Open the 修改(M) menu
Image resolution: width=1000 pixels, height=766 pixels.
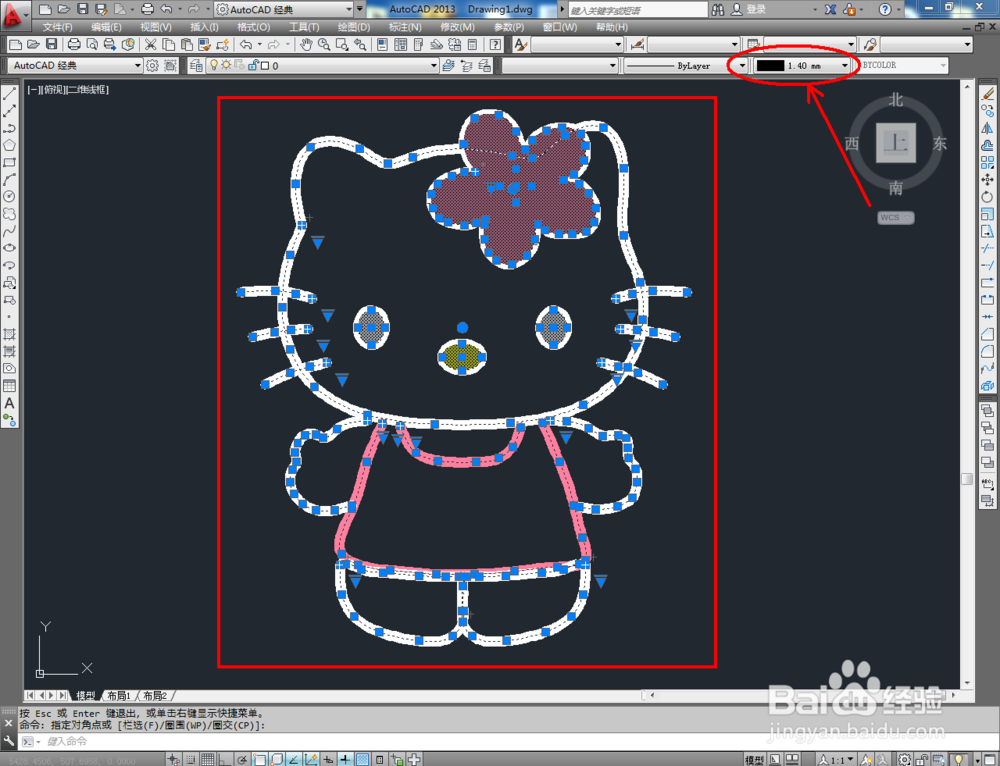click(457, 27)
